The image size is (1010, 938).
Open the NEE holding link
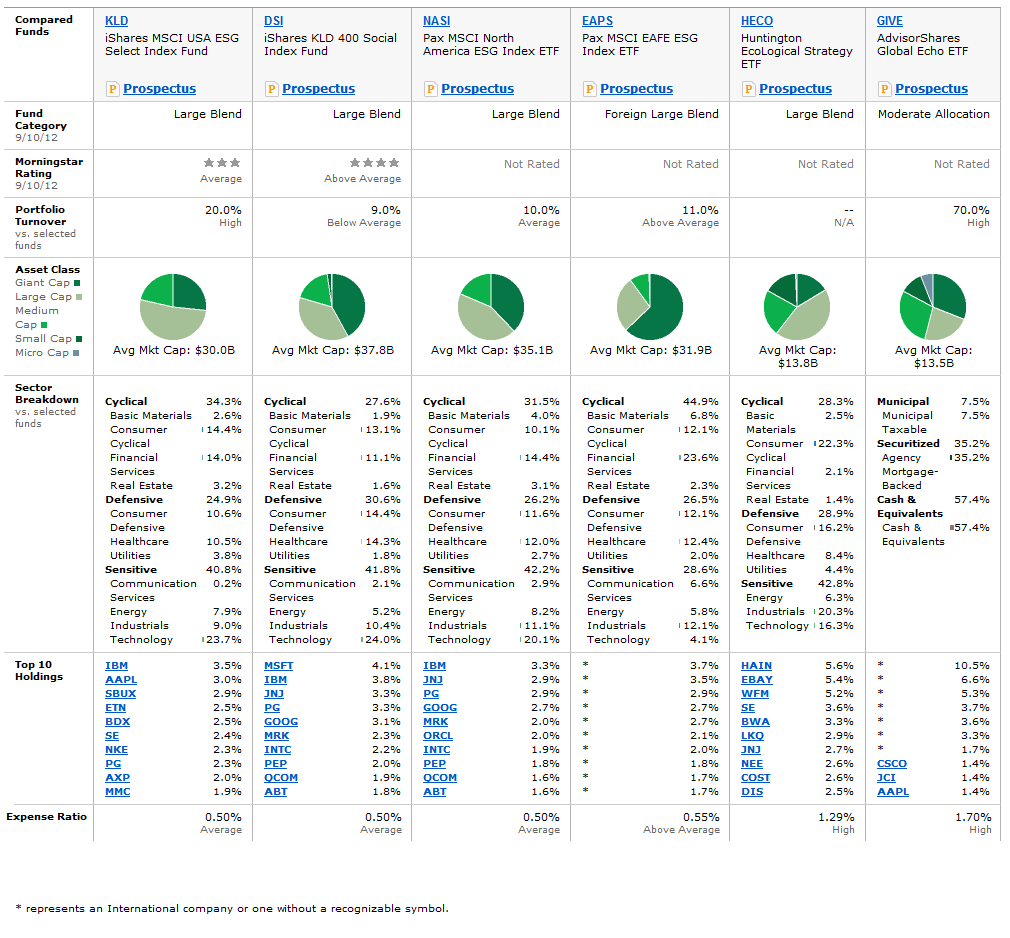(x=752, y=764)
